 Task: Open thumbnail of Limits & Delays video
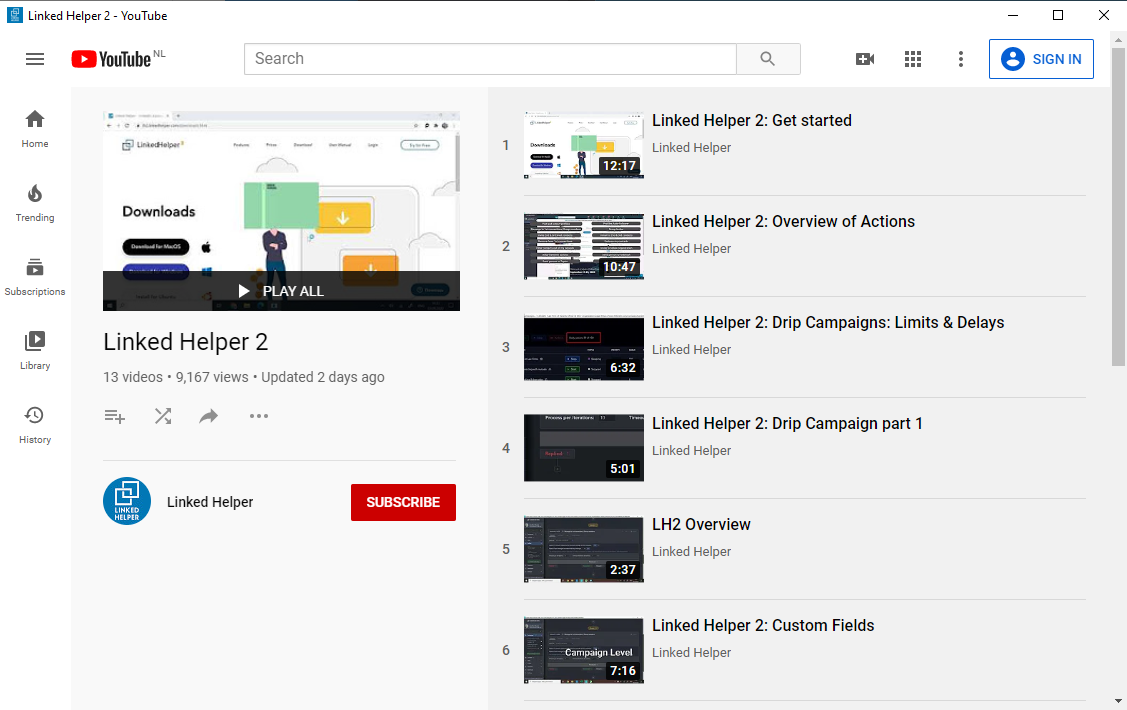click(x=584, y=347)
